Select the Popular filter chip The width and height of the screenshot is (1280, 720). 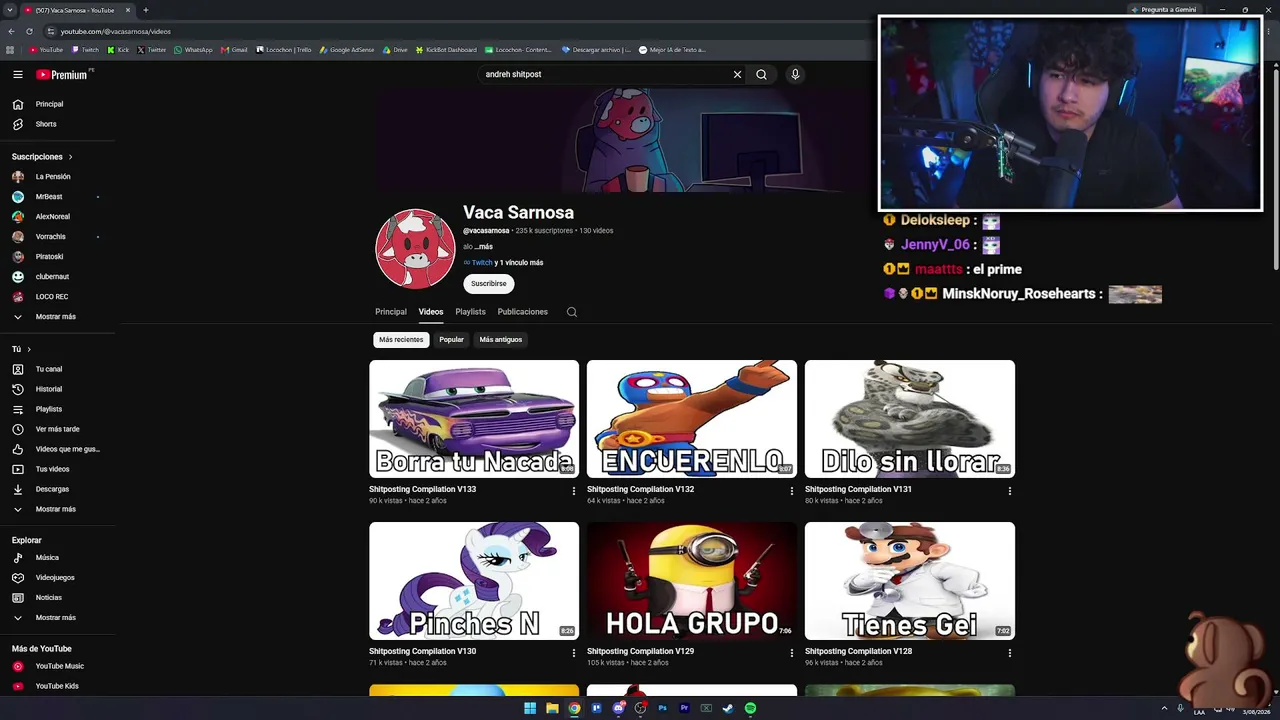[451, 340]
